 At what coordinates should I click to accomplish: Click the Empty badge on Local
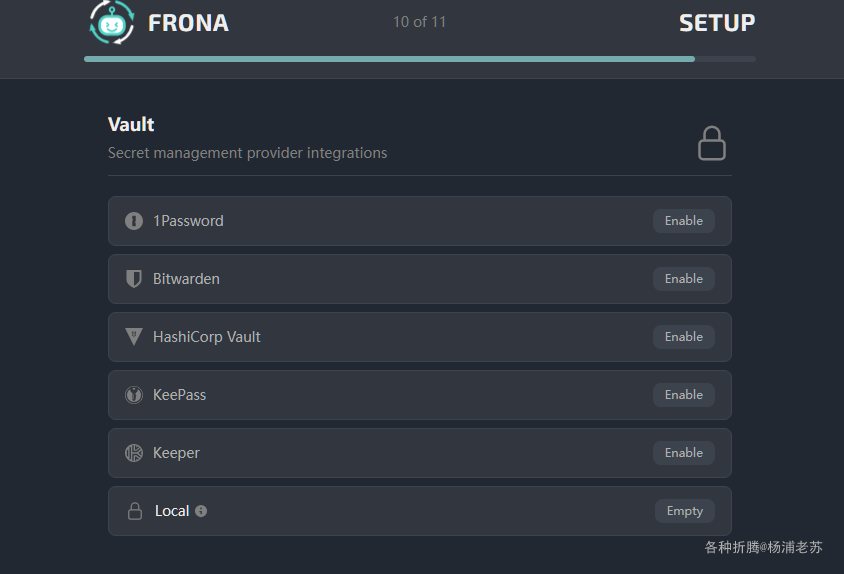pyautogui.click(x=685, y=511)
